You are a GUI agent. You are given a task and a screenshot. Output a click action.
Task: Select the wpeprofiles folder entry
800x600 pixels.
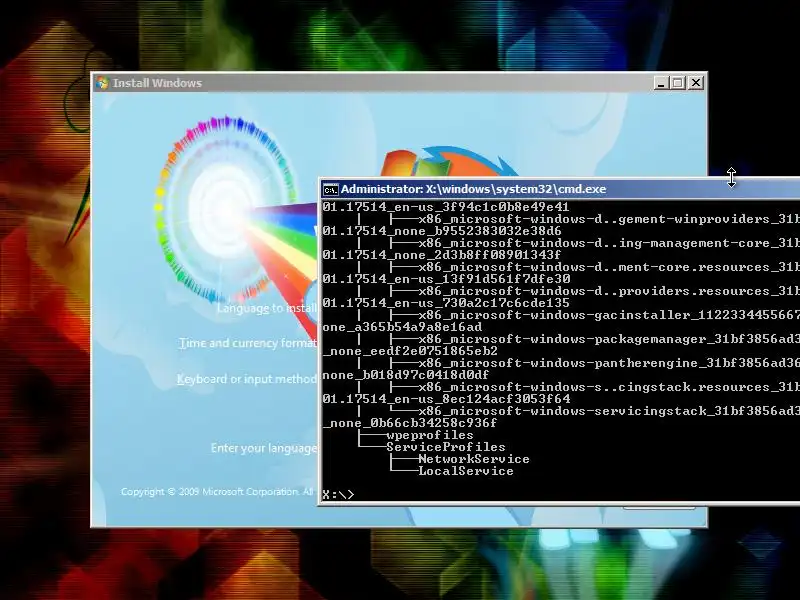430,435
